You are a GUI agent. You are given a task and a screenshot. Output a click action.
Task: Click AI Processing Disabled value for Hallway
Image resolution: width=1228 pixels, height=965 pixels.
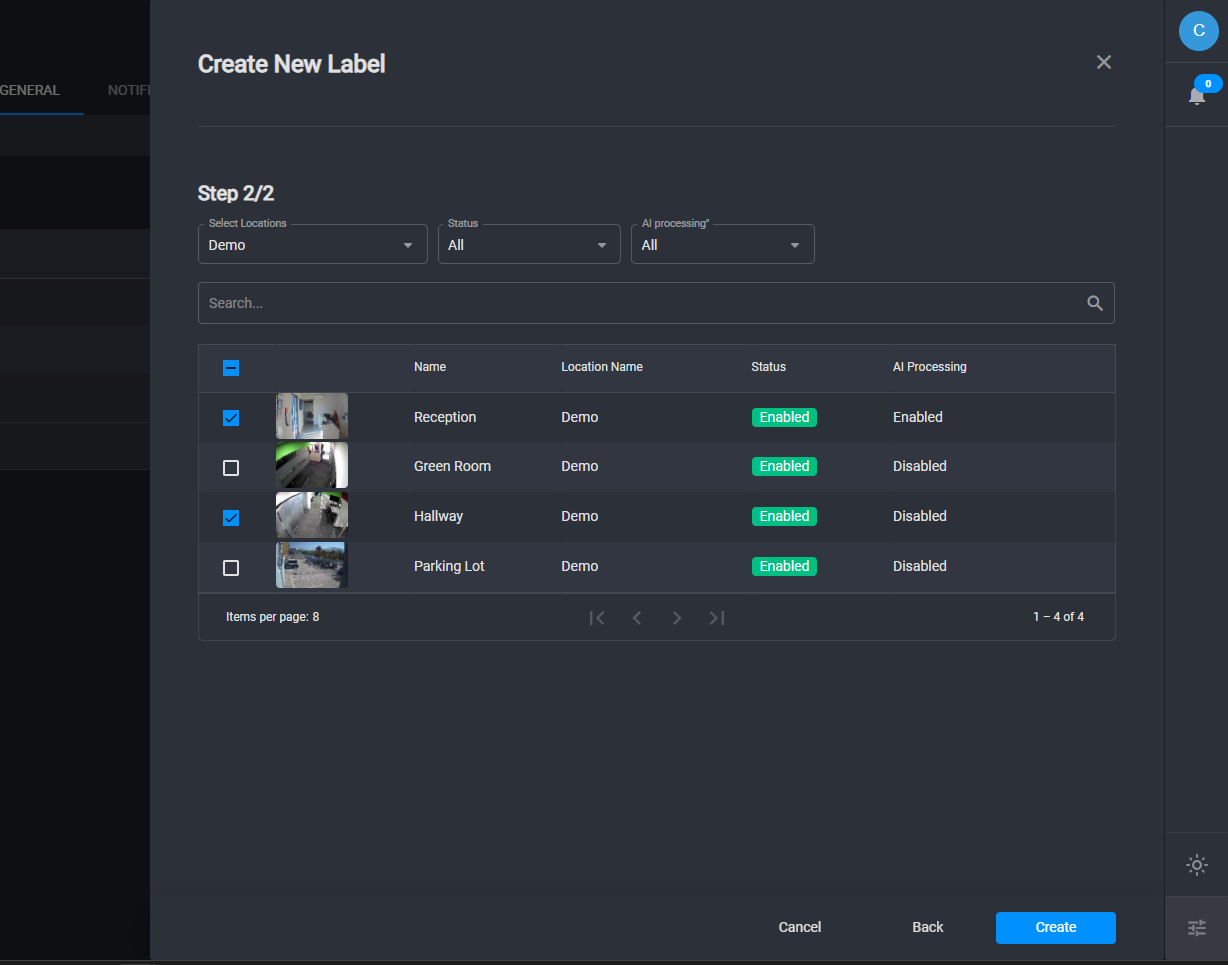pos(920,516)
